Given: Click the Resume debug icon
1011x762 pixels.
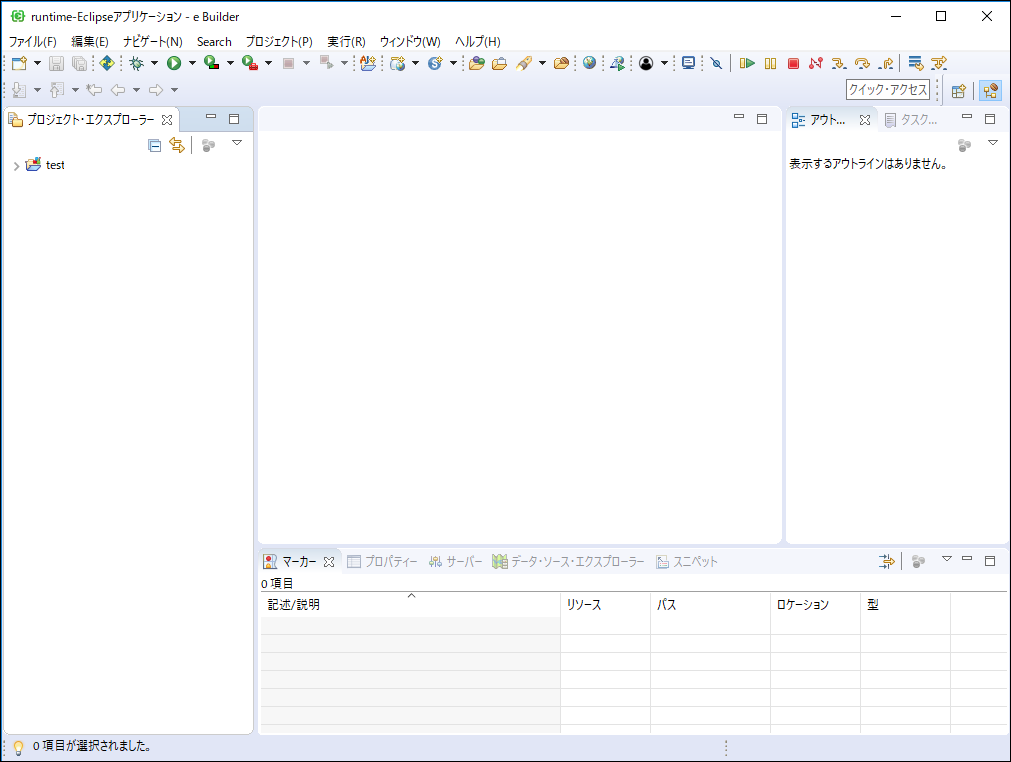Looking at the screenshot, I should point(747,63).
